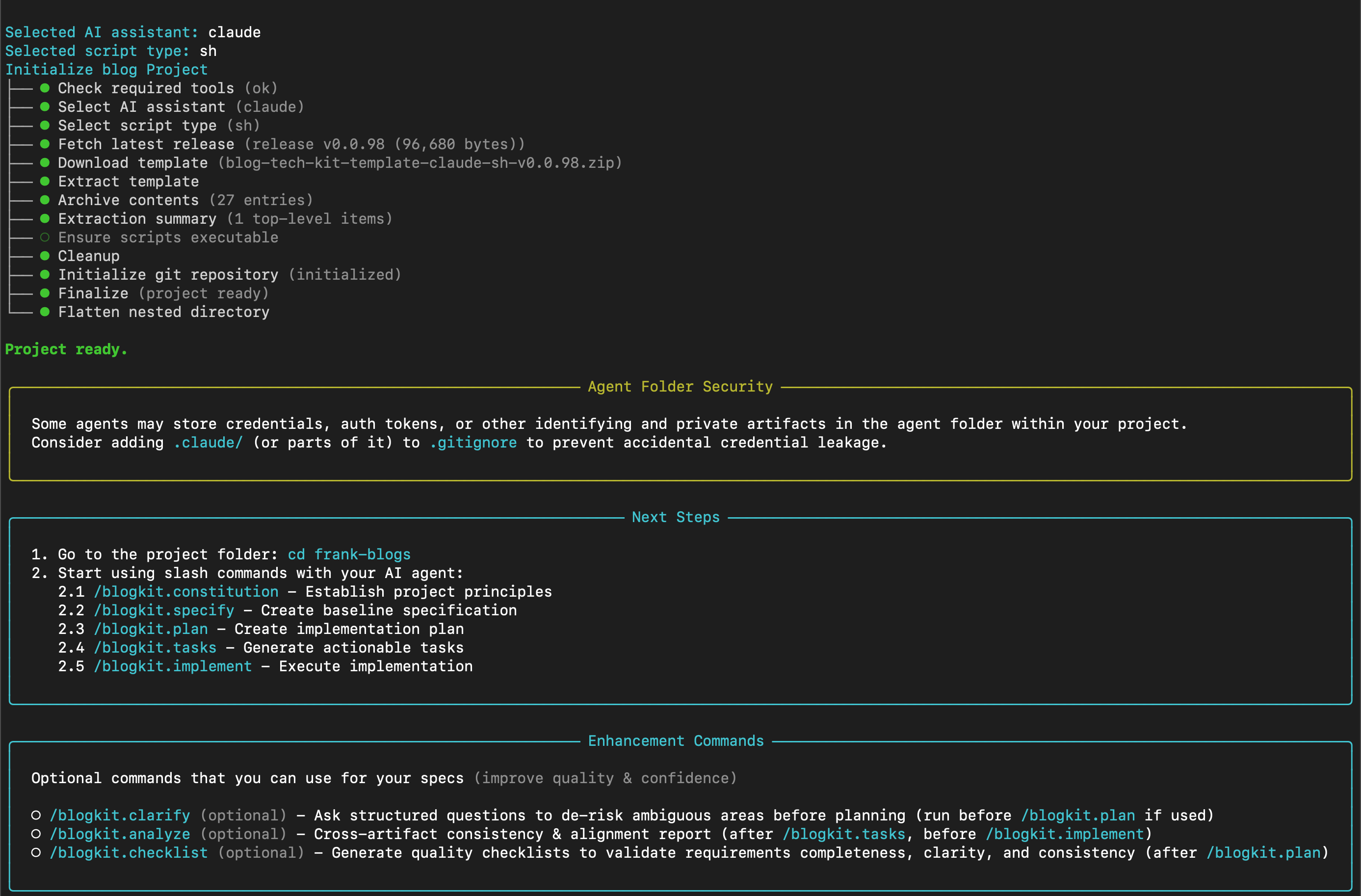Click status dot beside Initialize git repository
The width and height of the screenshot is (1361, 896).
click(45, 274)
